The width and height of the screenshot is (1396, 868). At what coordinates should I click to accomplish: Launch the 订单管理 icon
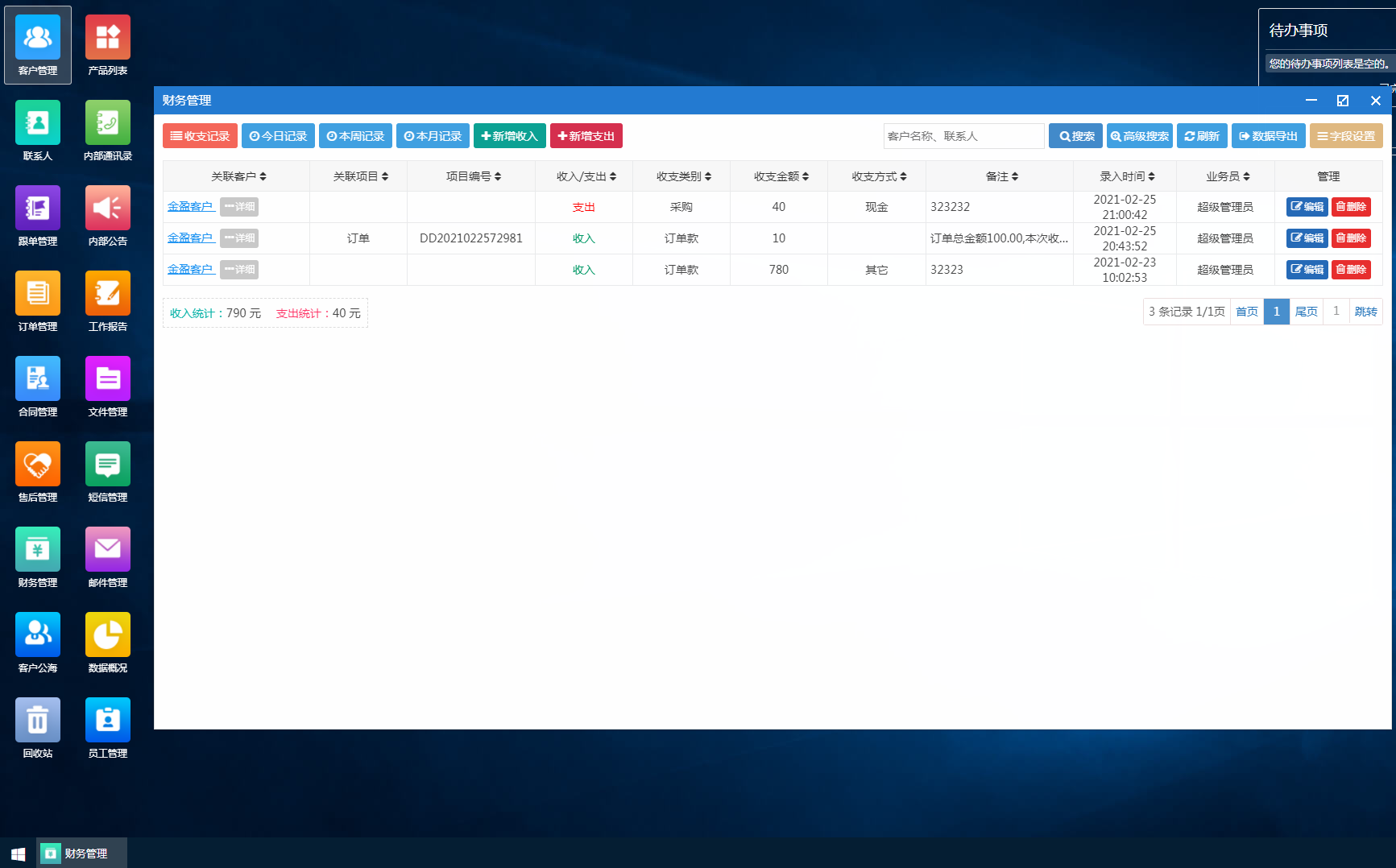(38, 301)
